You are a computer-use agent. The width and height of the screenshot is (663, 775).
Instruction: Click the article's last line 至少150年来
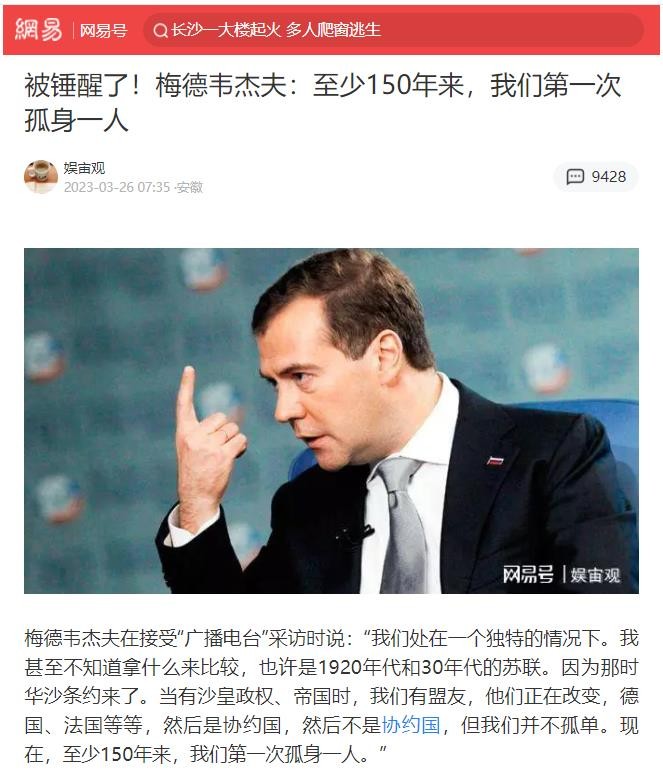click(205, 754)
